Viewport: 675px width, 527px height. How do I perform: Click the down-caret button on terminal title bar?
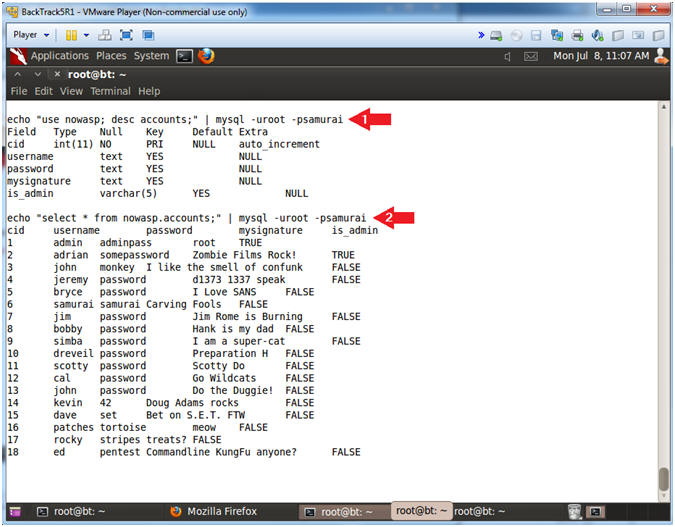tap(38, 74)
